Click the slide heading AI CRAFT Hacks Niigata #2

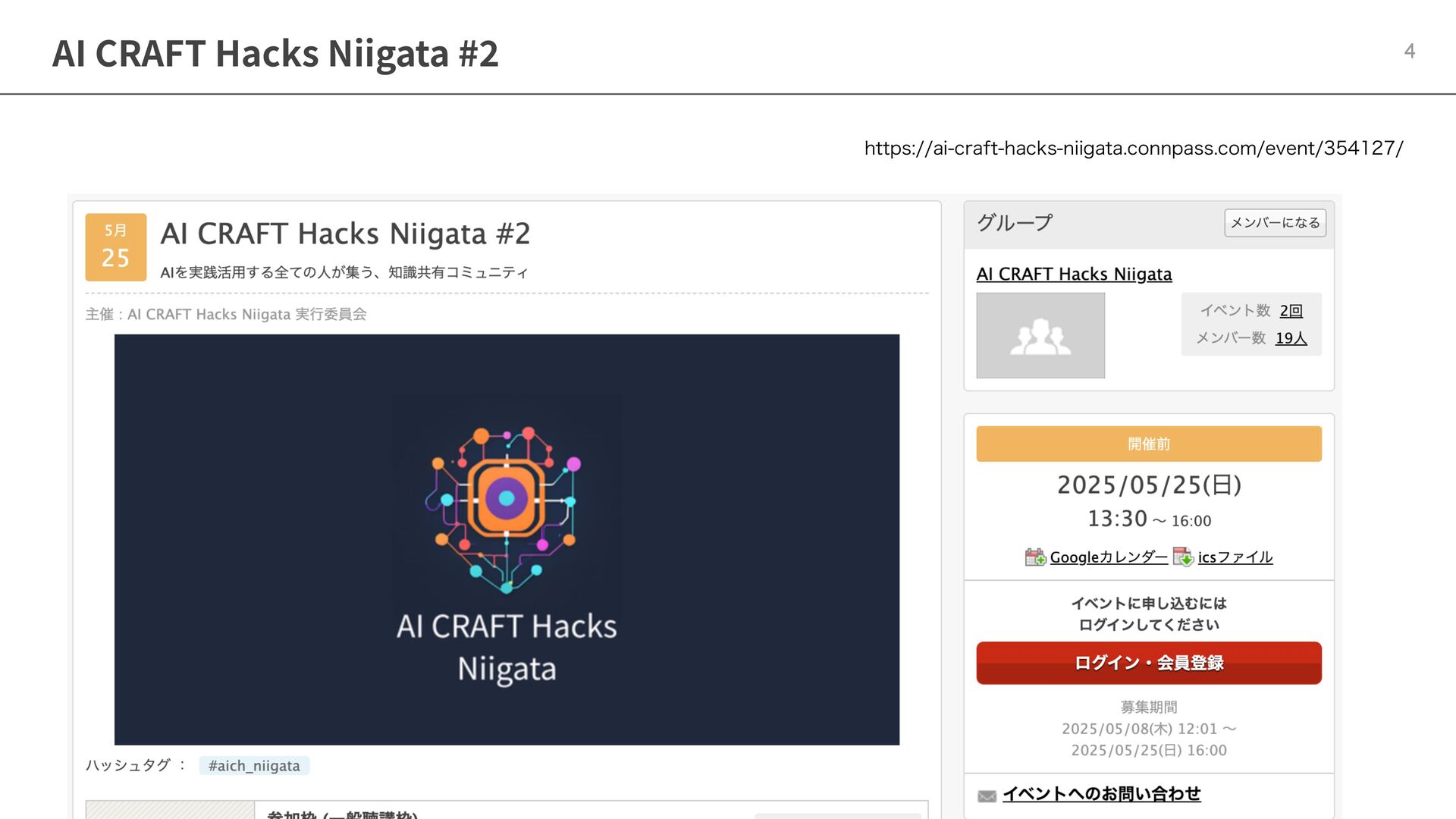point(275,53)
